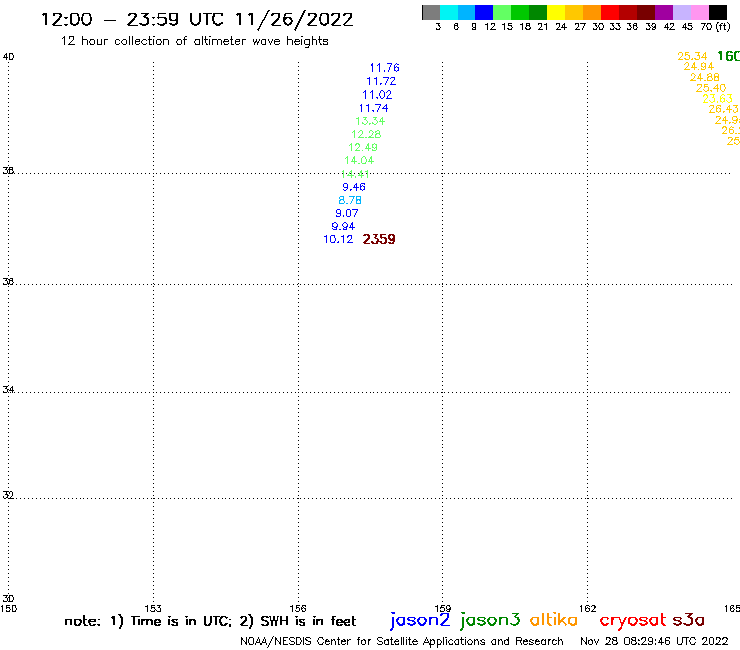Click the purple swatch in the legend bar

point(664,12)
